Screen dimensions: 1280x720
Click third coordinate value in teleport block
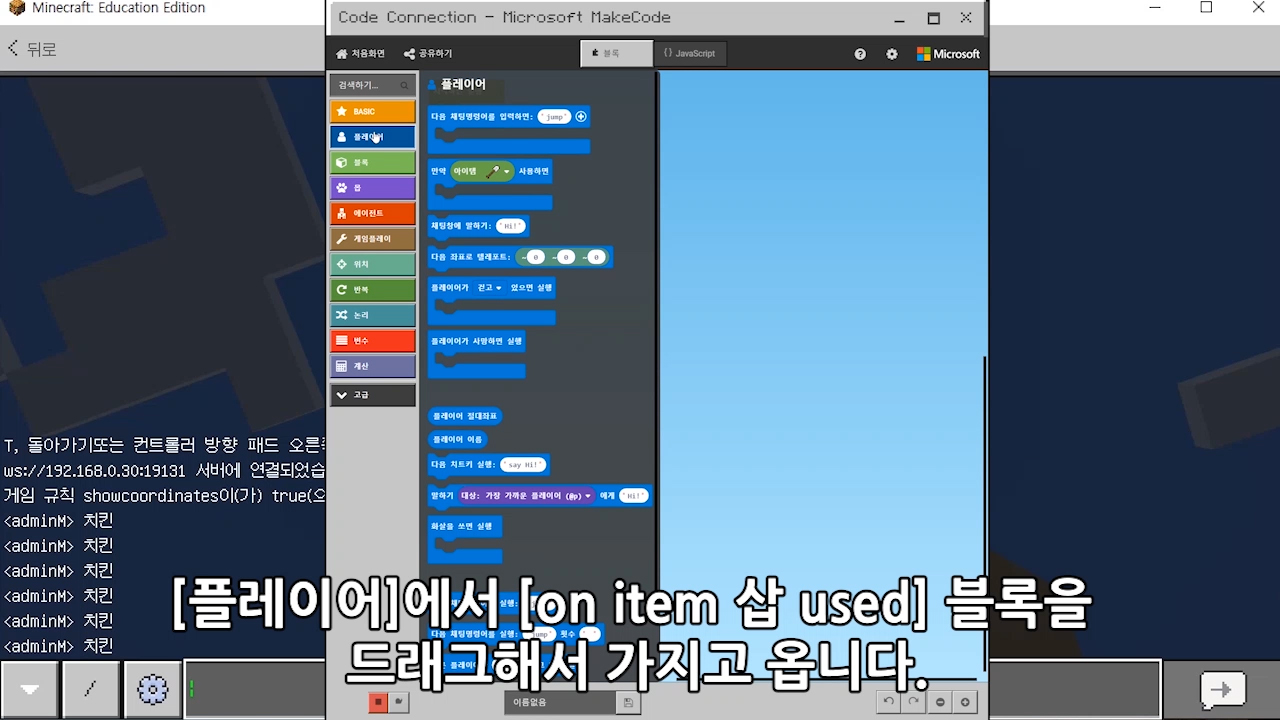click(597, 257)
